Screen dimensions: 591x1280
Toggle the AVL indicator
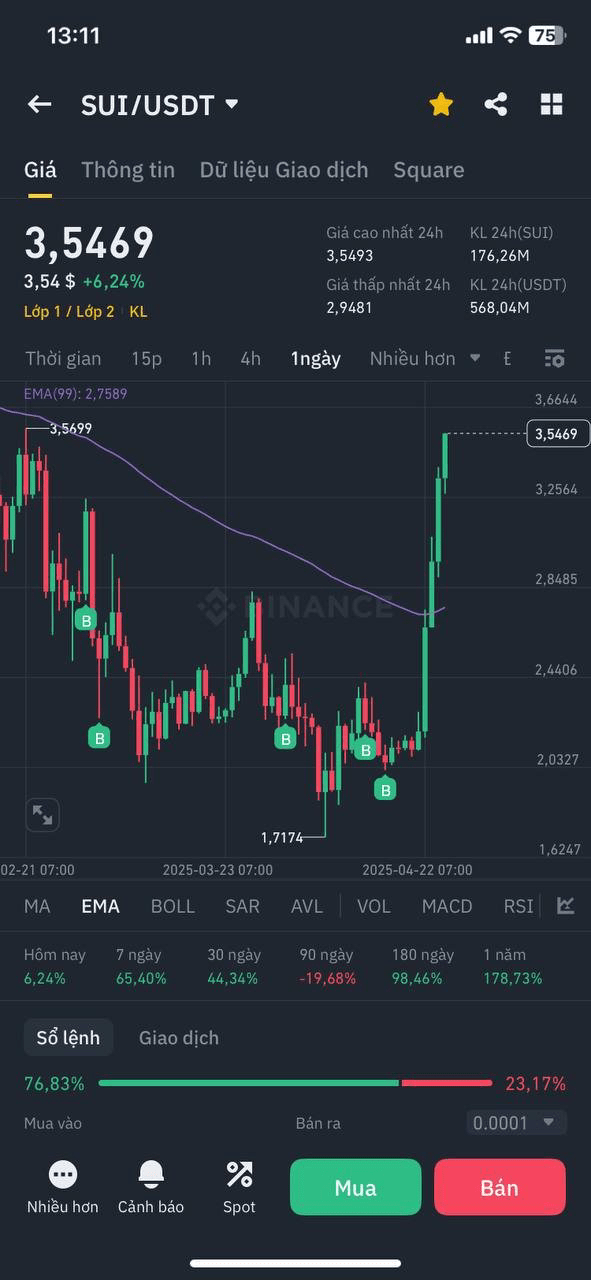307,906
